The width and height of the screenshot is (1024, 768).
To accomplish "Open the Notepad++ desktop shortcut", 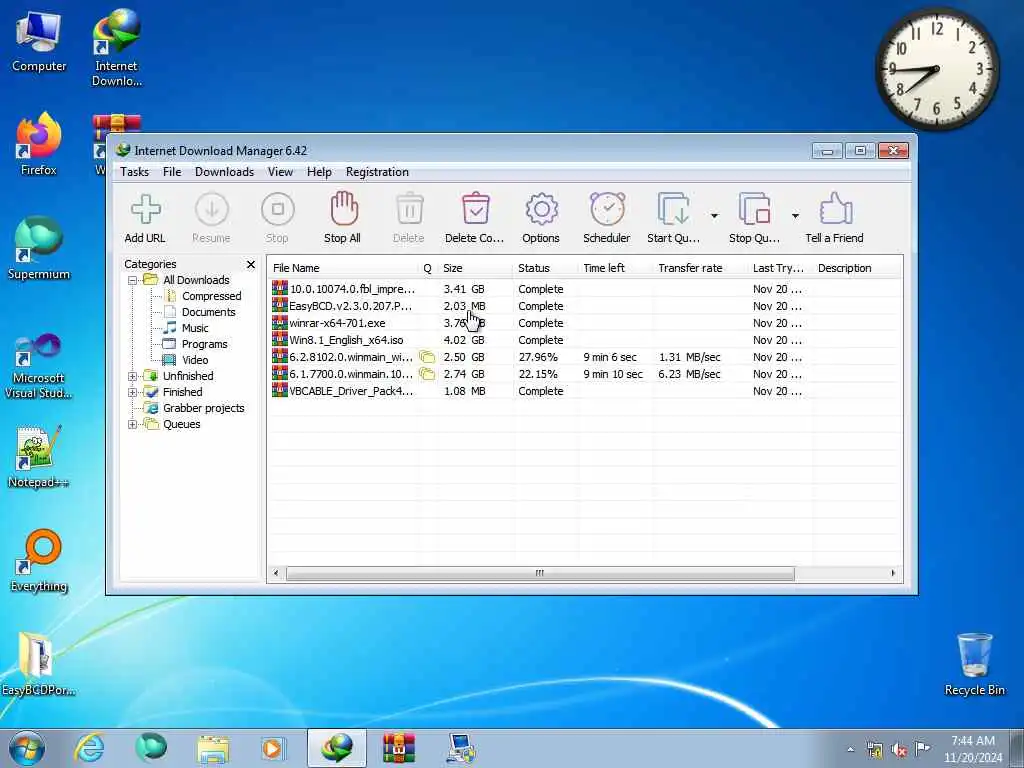I will click(x=39, y=456).
